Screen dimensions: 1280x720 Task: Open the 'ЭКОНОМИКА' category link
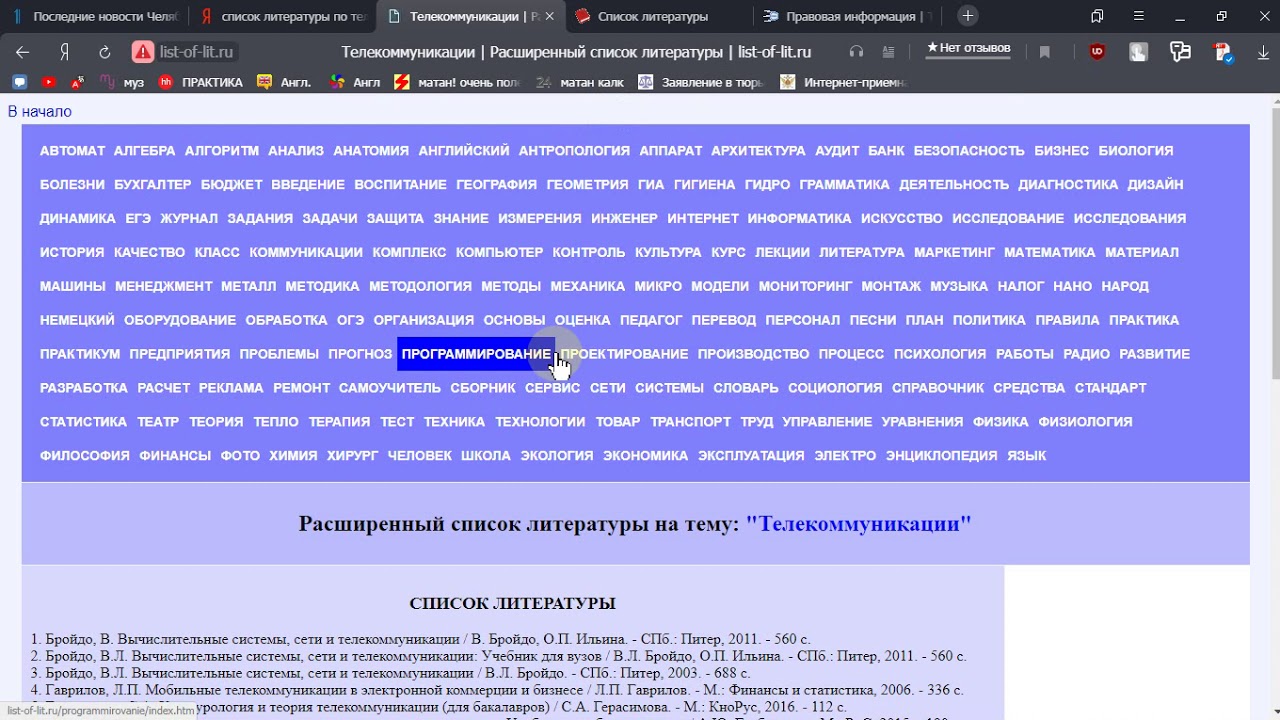(645, 456)
